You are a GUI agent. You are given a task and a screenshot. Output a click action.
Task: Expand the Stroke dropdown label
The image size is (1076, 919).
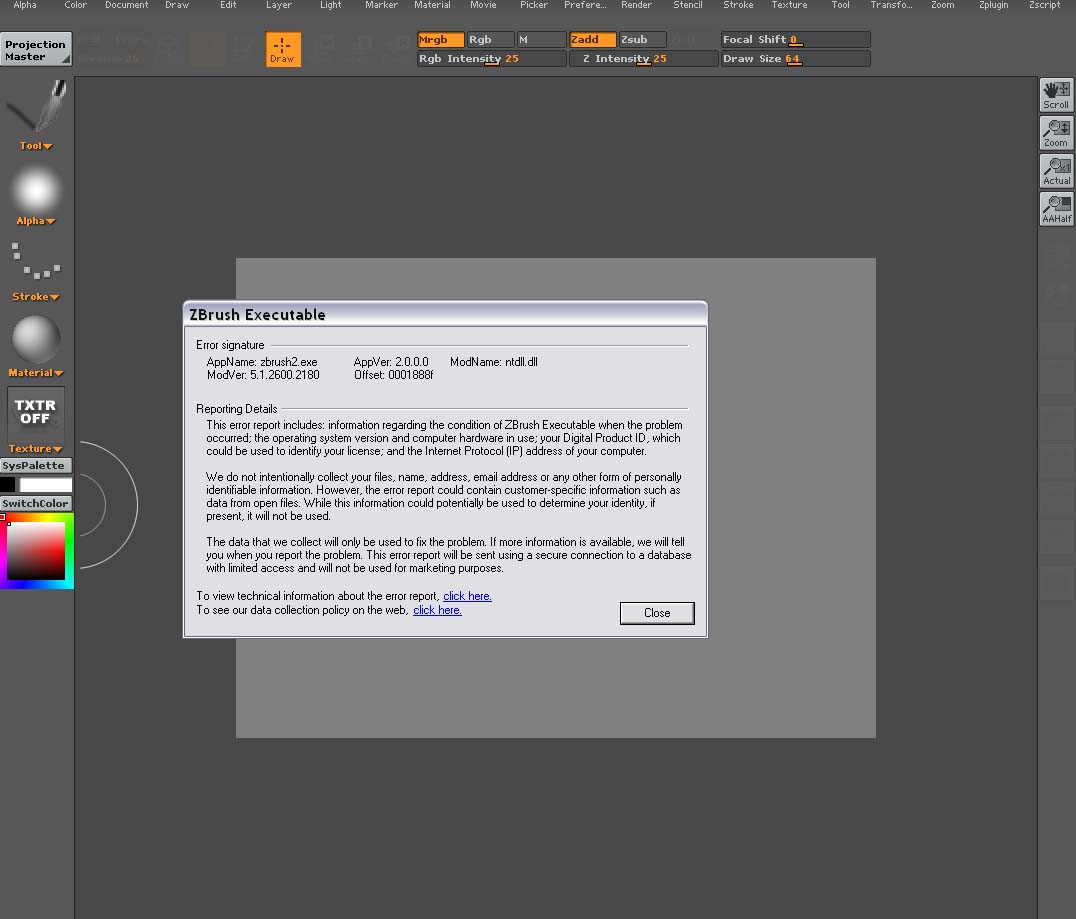coord(36,296)
